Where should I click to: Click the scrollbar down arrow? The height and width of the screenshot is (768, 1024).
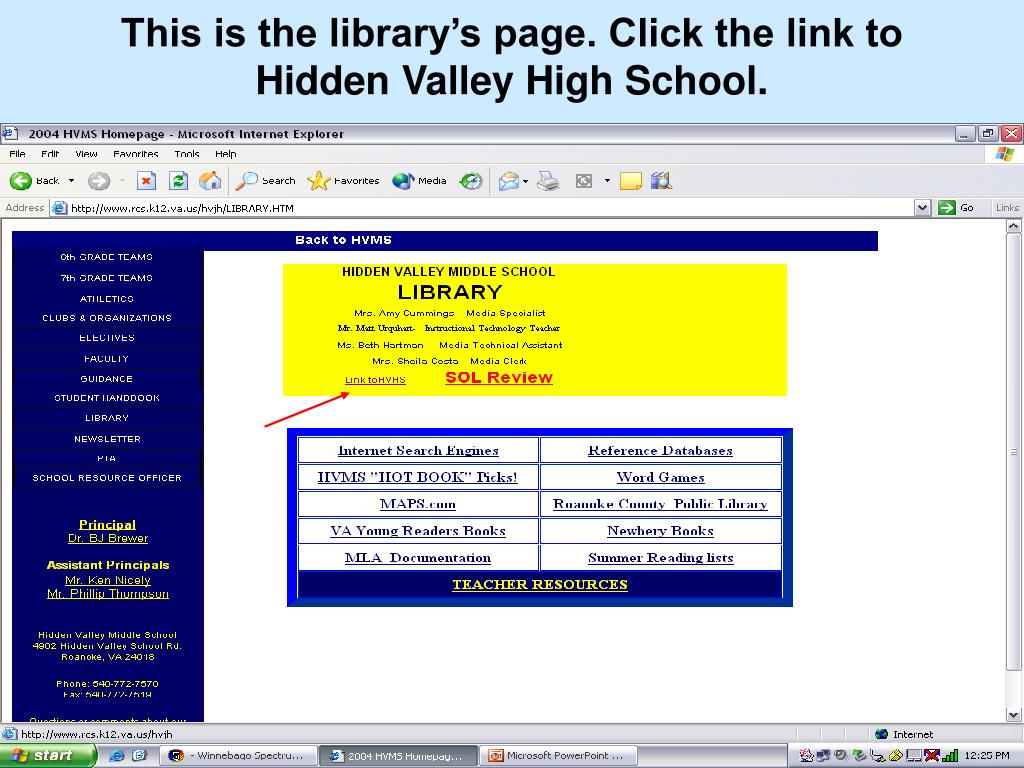coord(1014,714)
